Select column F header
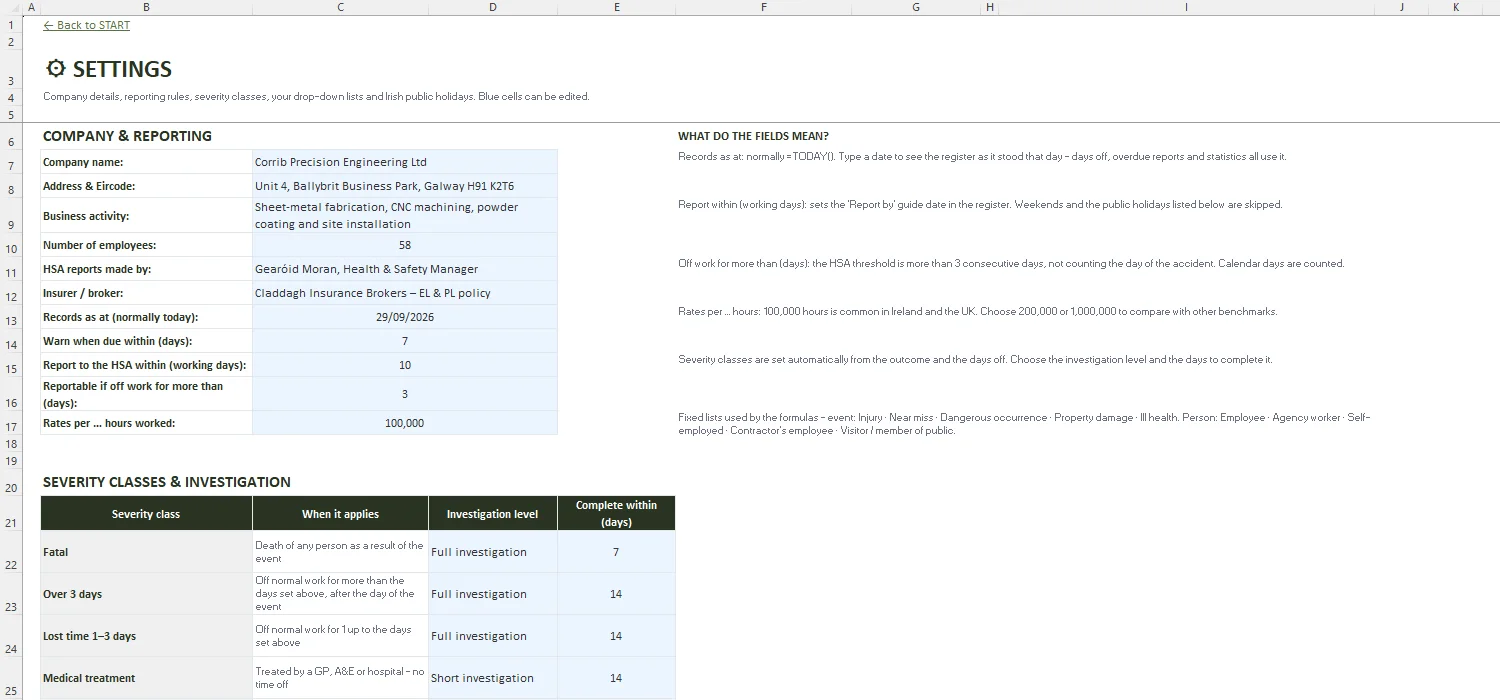 (764, 7)
